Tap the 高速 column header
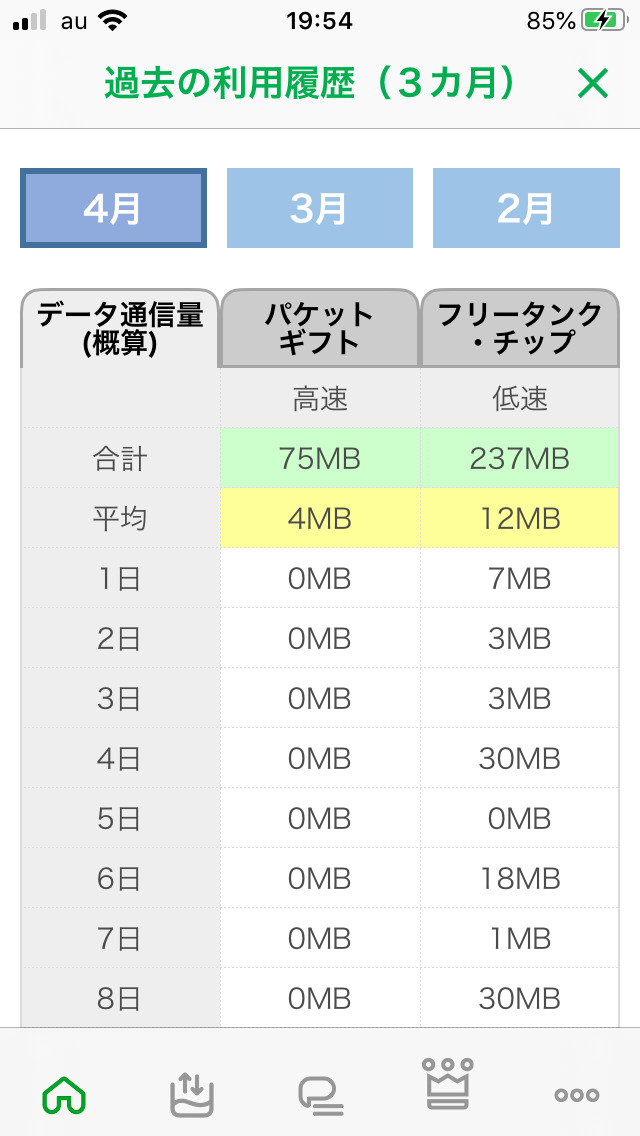This screenshot has width=640, height=1136. coord(320,399)
